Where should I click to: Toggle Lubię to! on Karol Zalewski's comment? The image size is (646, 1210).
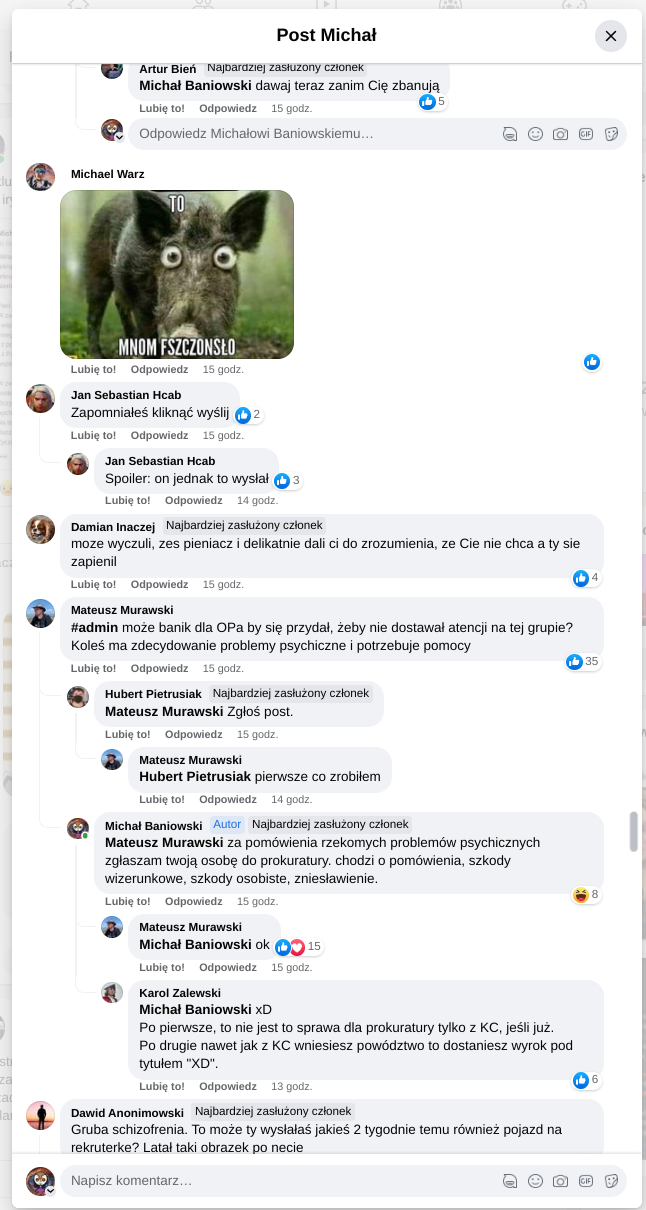point(161,1086)
